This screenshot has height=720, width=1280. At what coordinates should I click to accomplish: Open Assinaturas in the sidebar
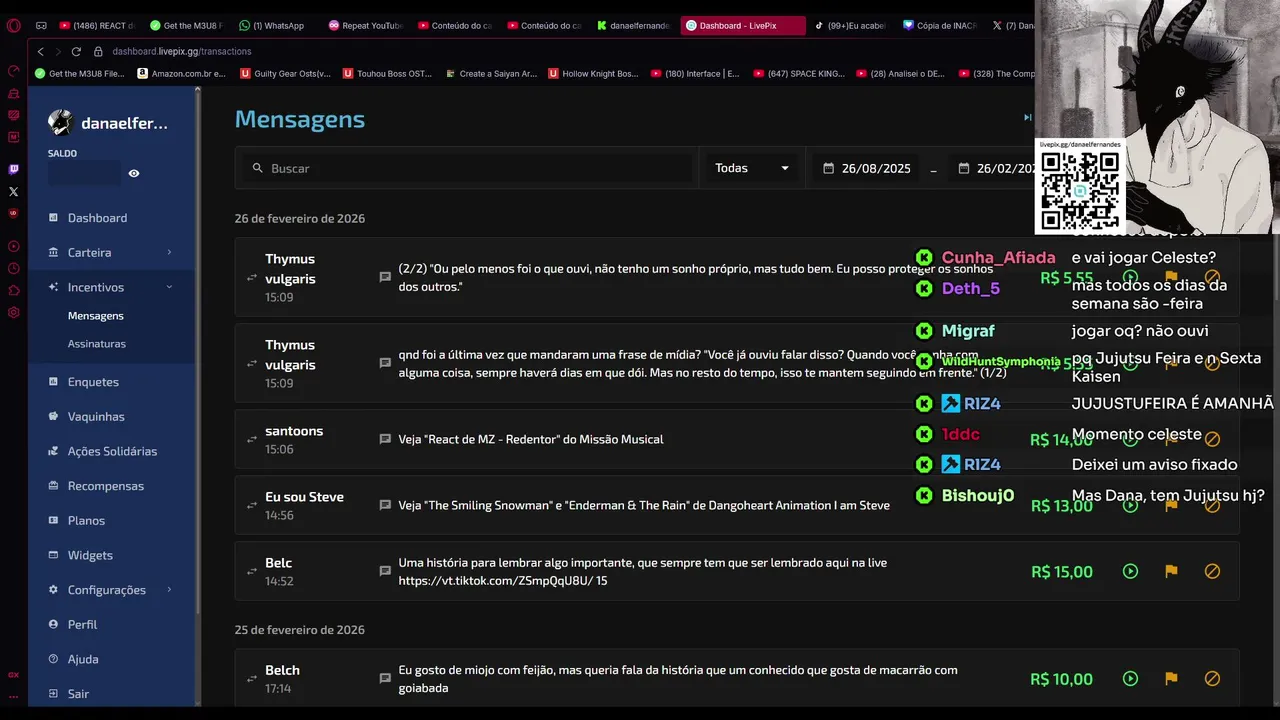pyautogui.click(x=97, y=344)
